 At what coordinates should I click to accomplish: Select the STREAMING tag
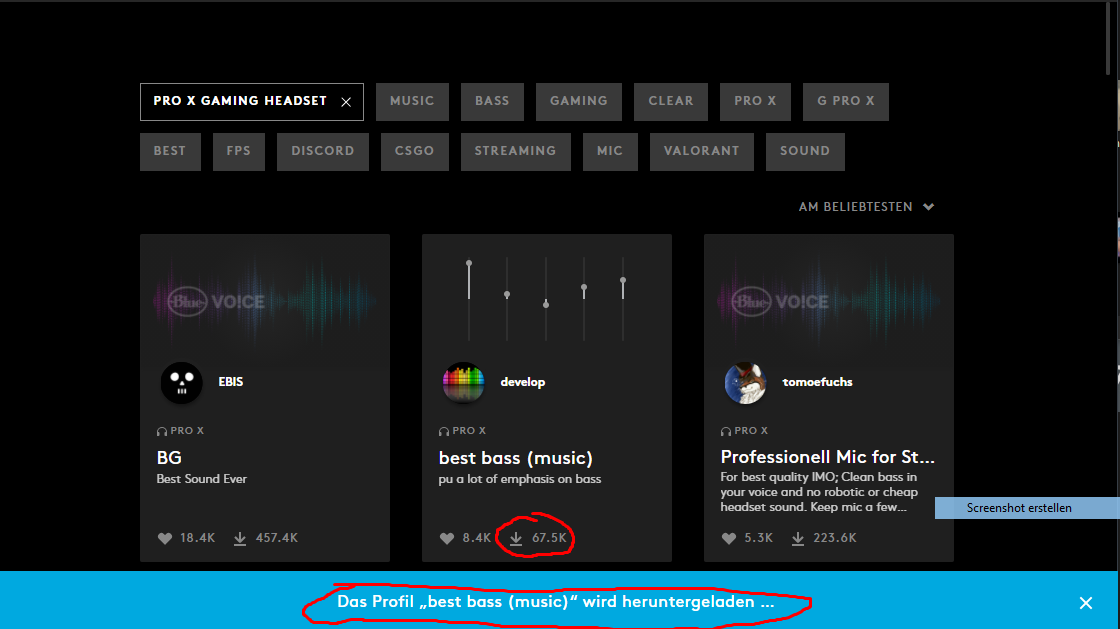pos(516,151)
